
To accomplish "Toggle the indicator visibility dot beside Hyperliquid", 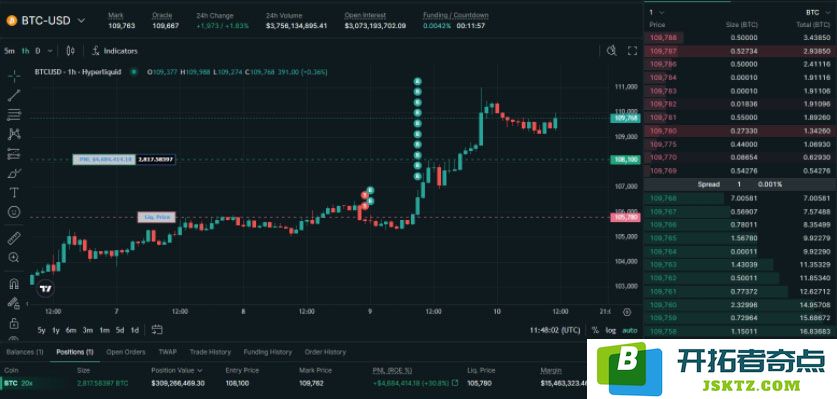I will point(133,72).
